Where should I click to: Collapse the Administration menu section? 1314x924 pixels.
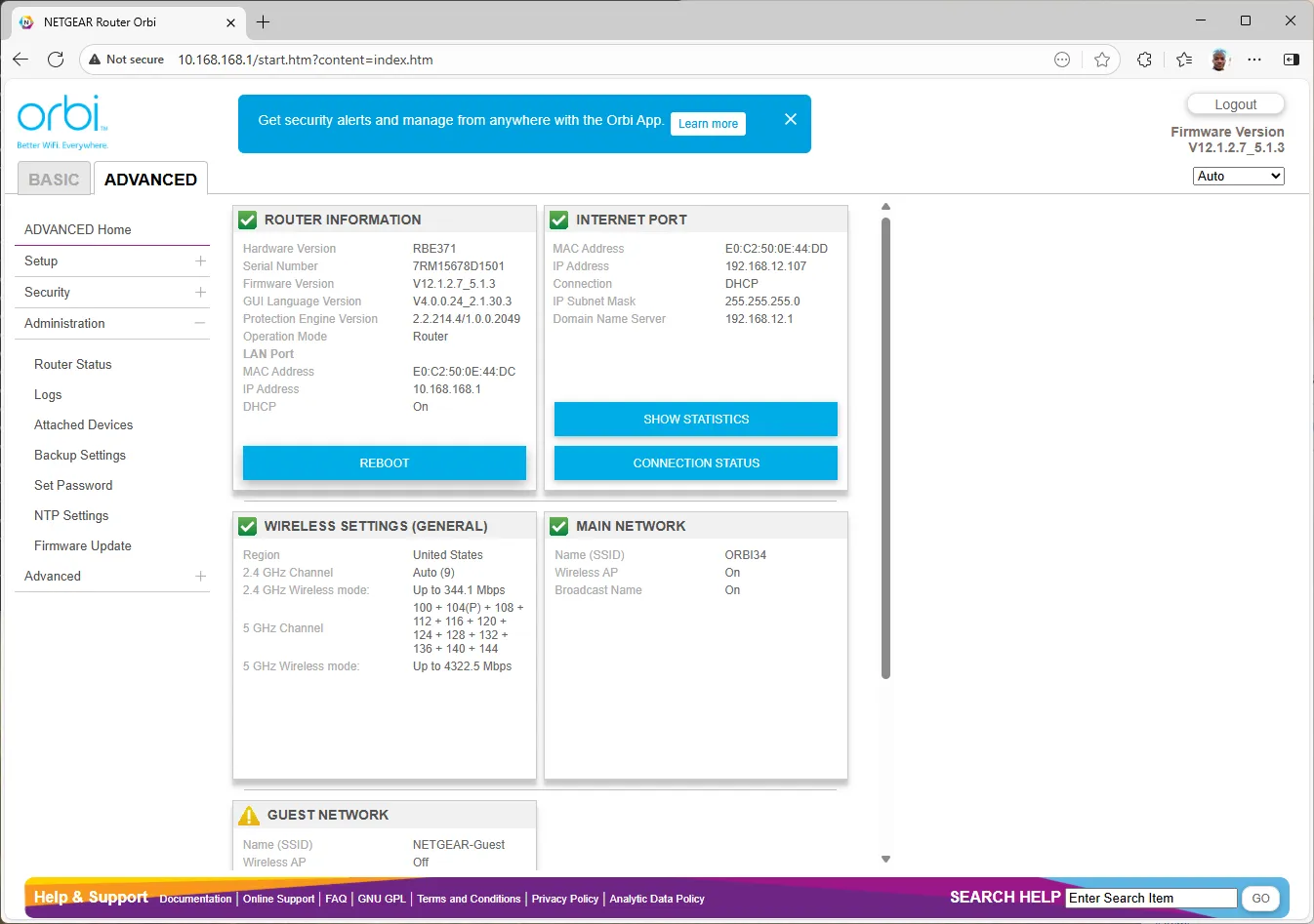tap(200, 323)
